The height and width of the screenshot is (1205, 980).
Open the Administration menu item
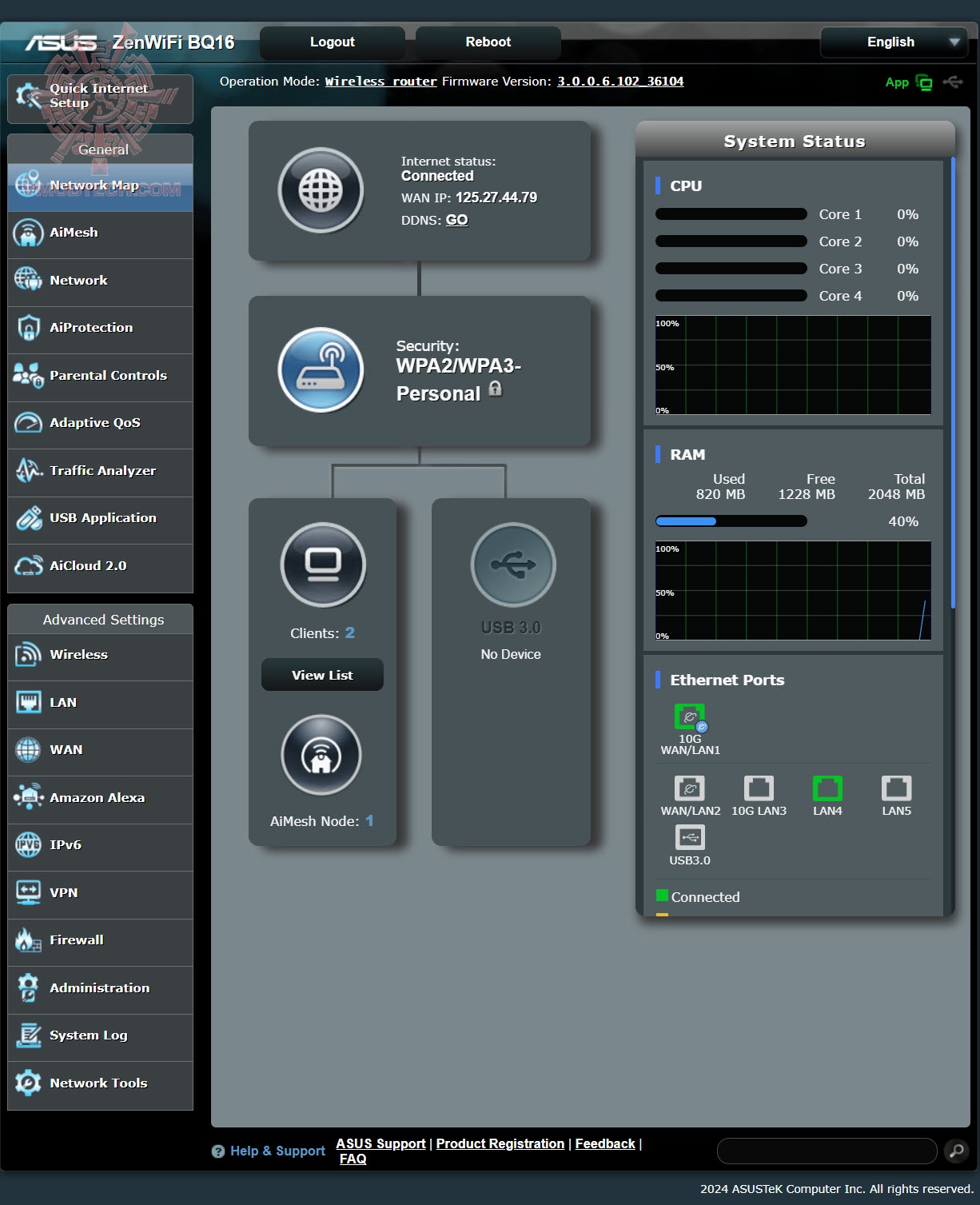99,988
